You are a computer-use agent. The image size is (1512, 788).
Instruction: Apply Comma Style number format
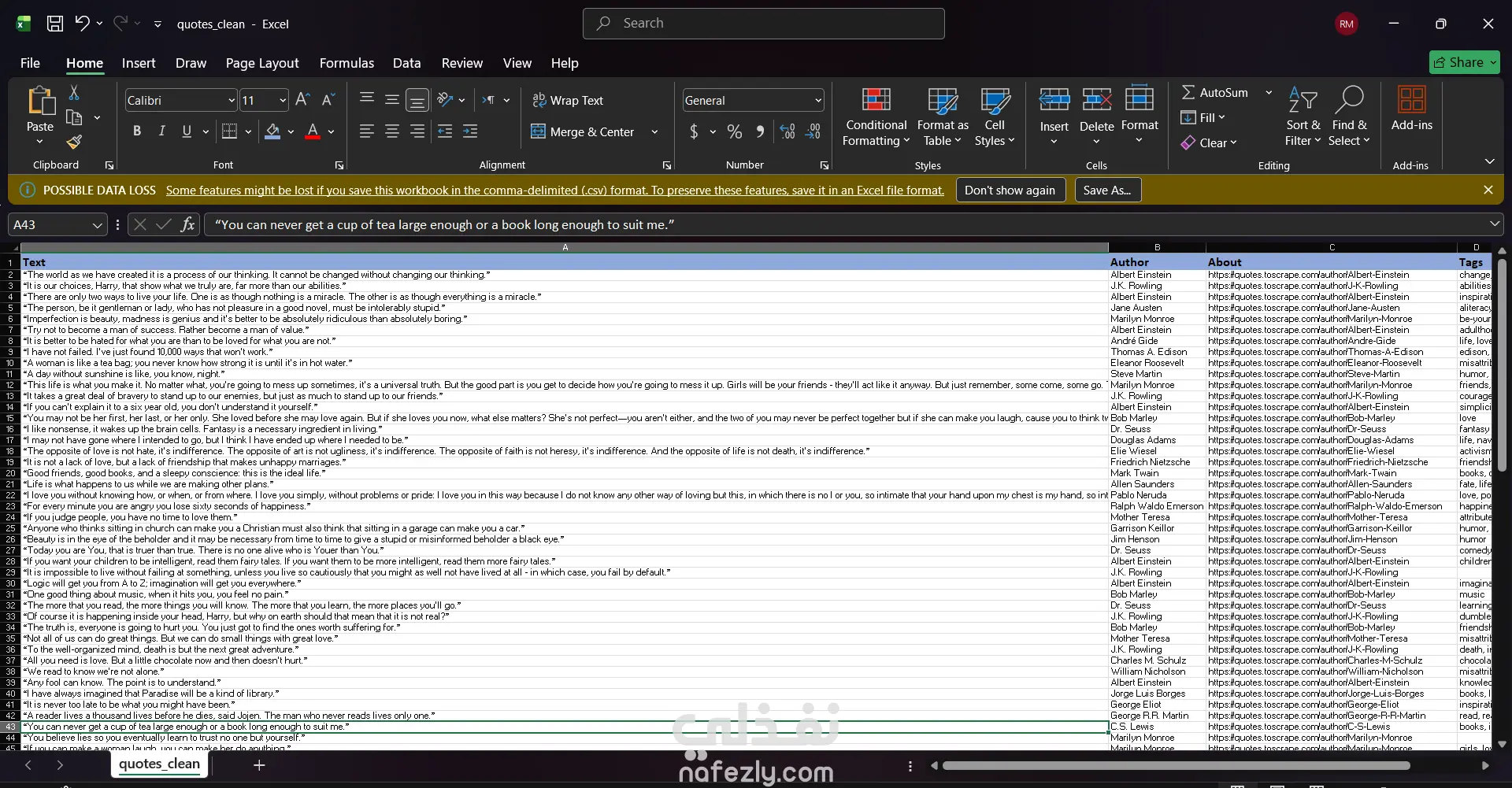coord(760,131)
